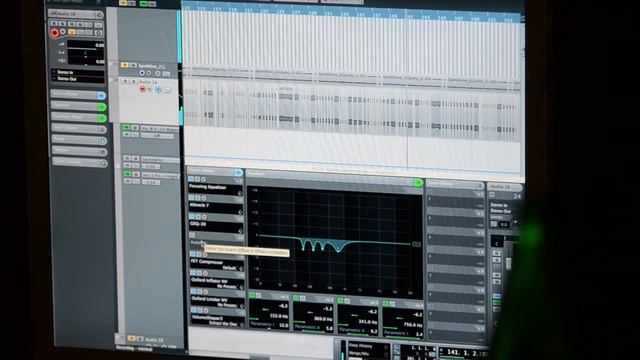
Task: Mute the Synthline track
Action: [124, 65]
